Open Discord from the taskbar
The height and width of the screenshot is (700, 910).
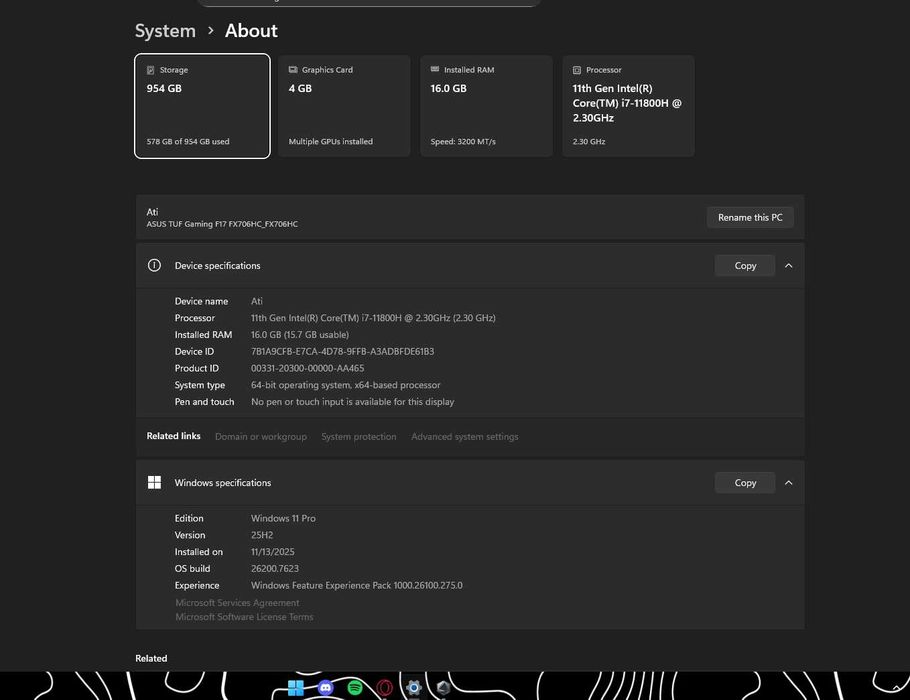(x=326, y=688)
